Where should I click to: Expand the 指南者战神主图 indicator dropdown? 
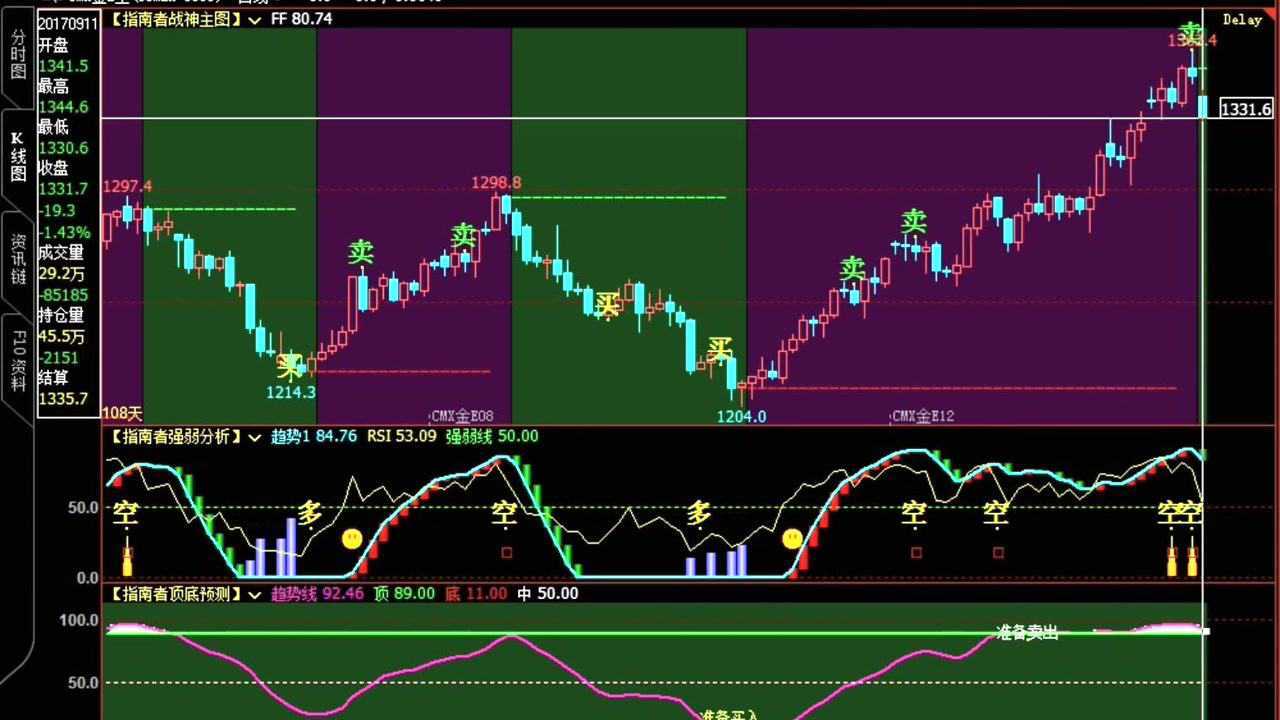[255, 19]
